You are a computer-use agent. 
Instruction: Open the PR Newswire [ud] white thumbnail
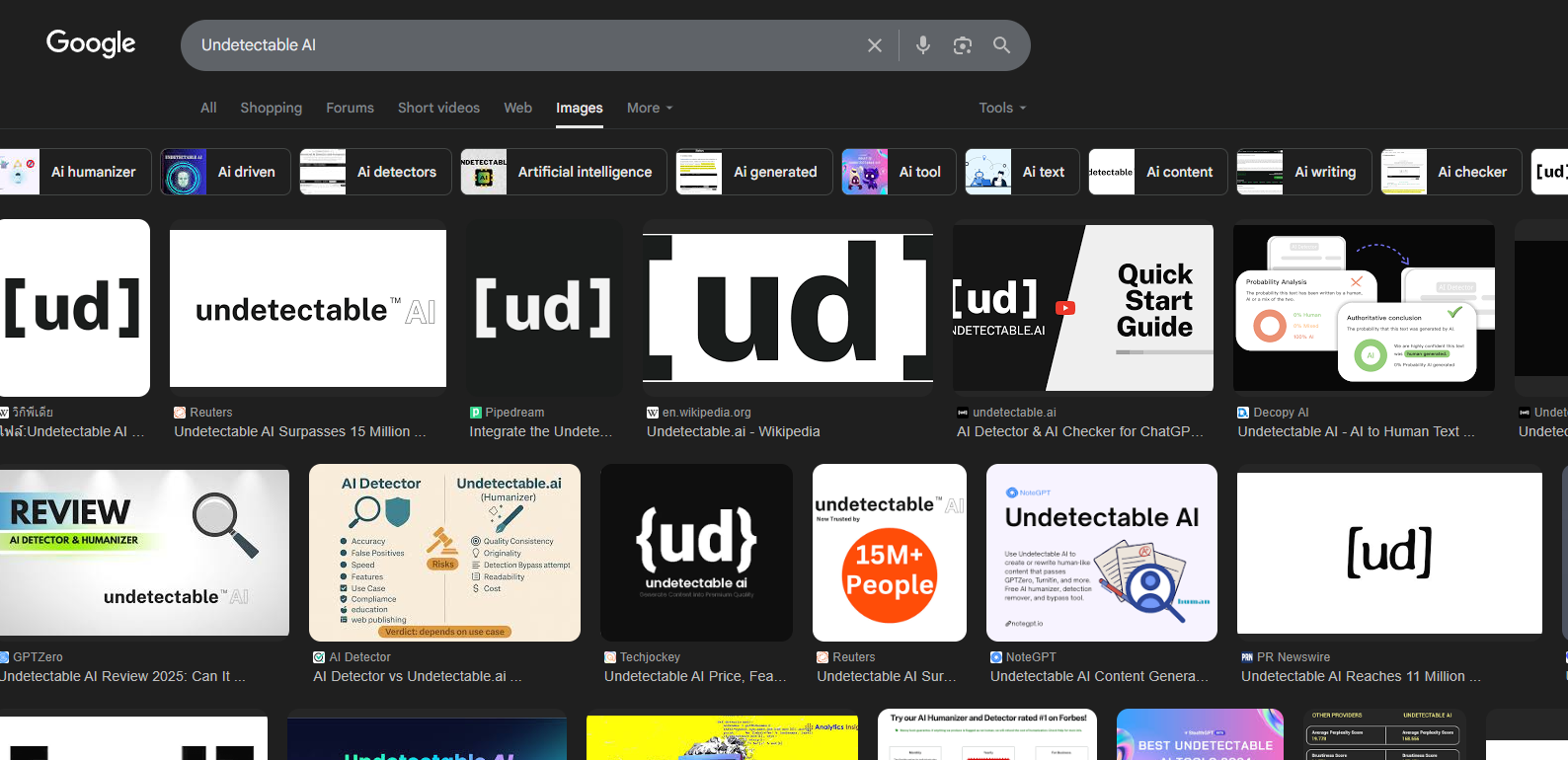[x=1389, y=553]
